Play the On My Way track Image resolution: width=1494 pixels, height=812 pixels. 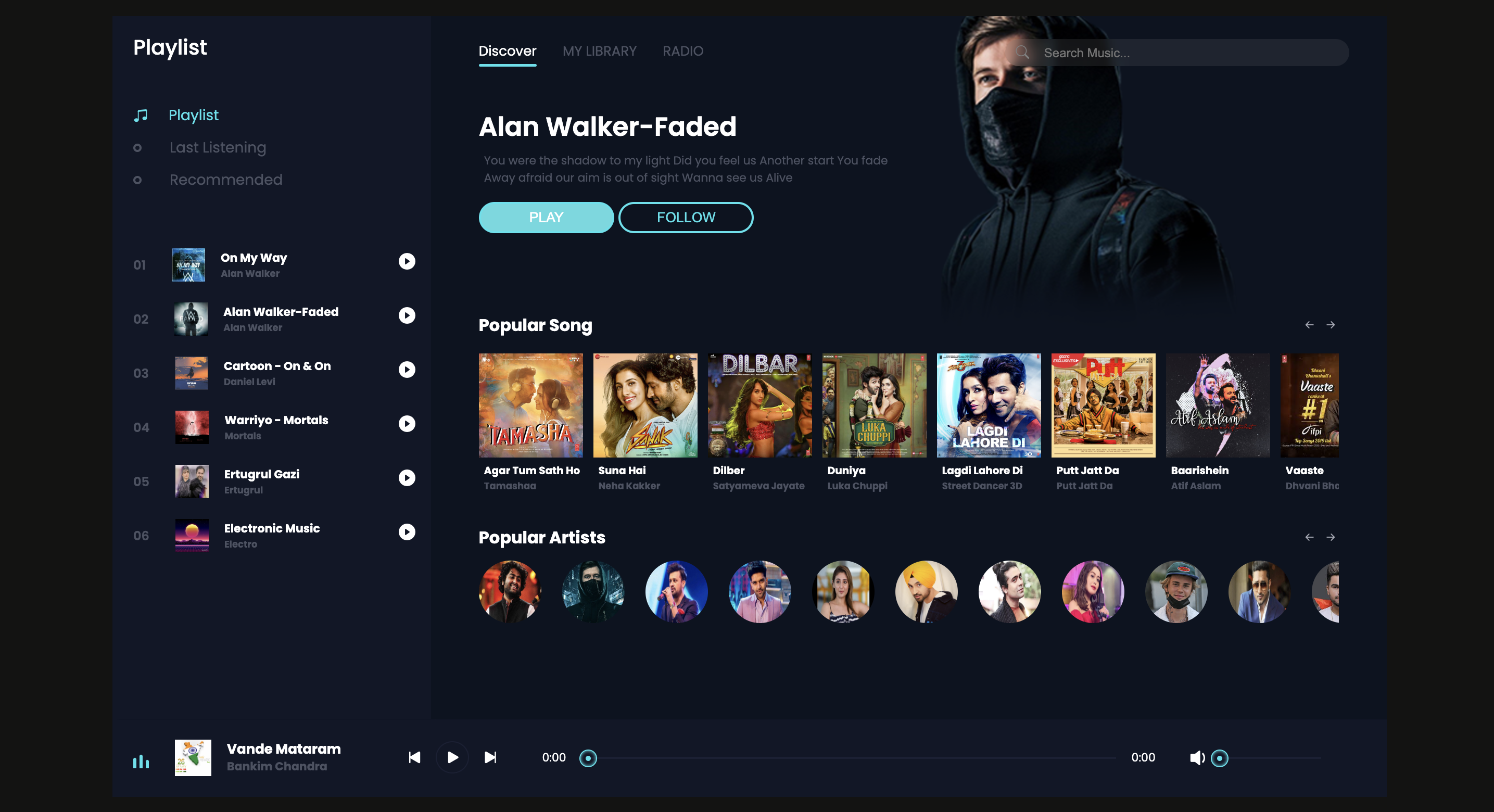pos(407,261)
